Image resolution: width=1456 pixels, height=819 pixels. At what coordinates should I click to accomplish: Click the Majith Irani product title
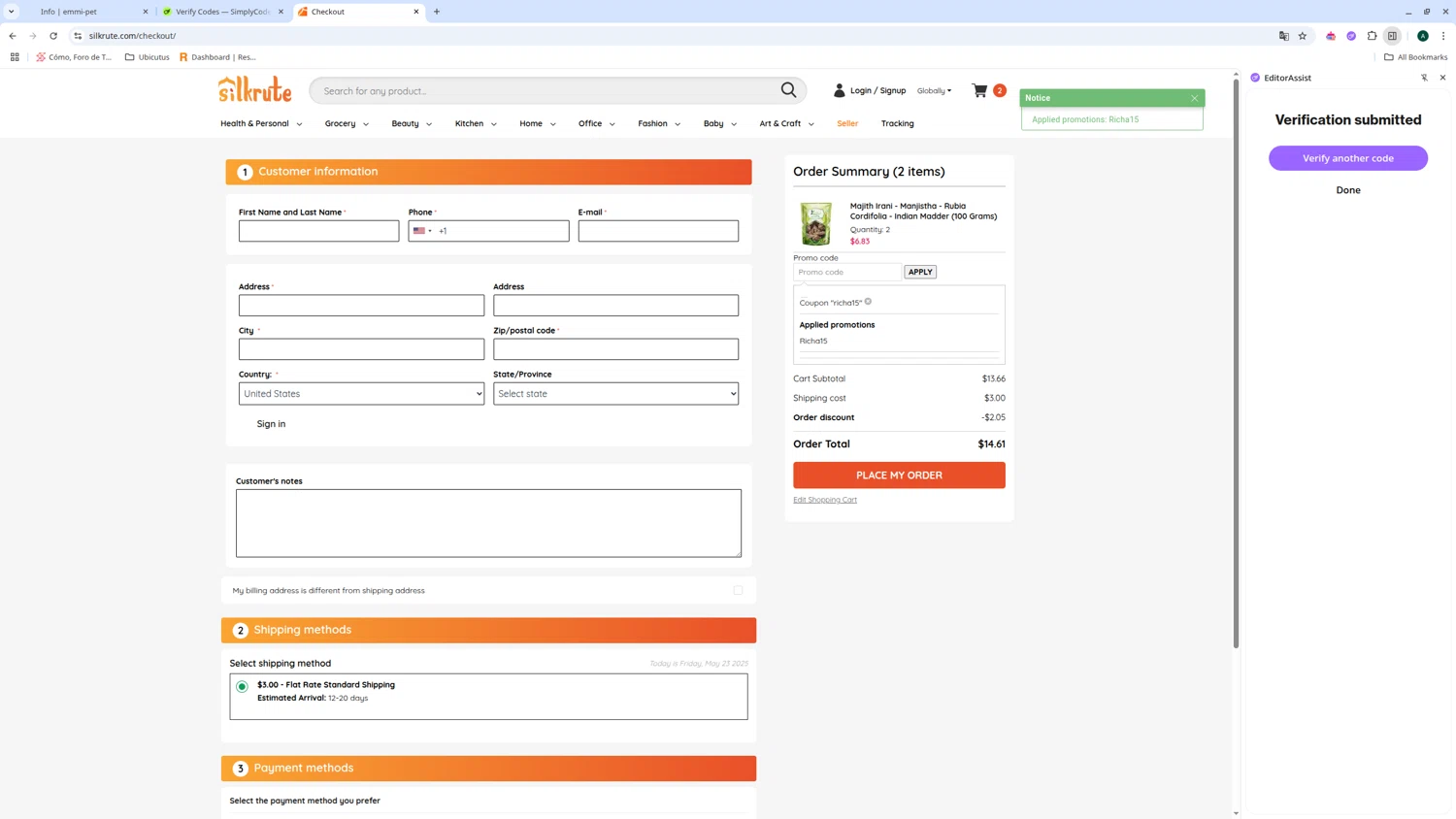[923, 211]
